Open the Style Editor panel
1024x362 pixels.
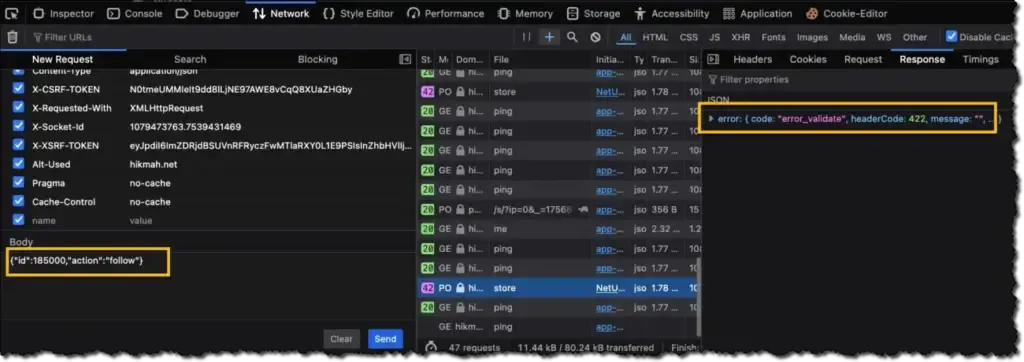[x=359, y=13]
